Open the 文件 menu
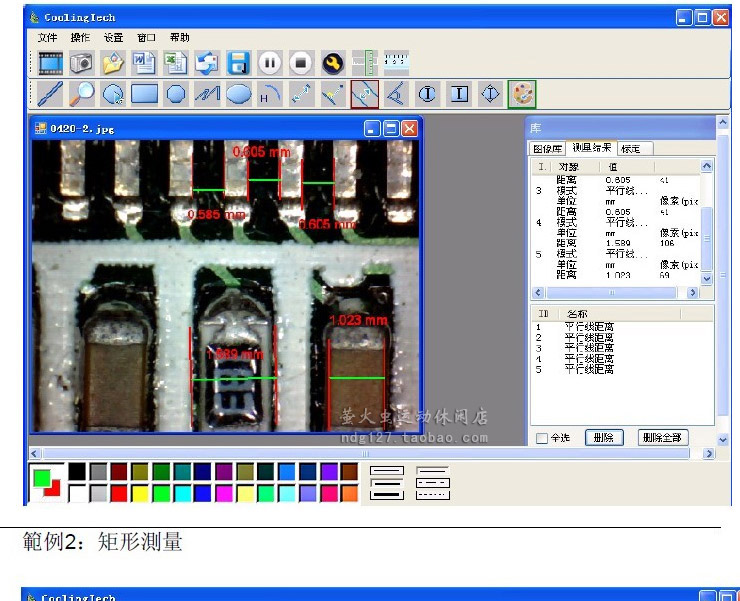This screenshot has width=740, height=601. point(47,37)
